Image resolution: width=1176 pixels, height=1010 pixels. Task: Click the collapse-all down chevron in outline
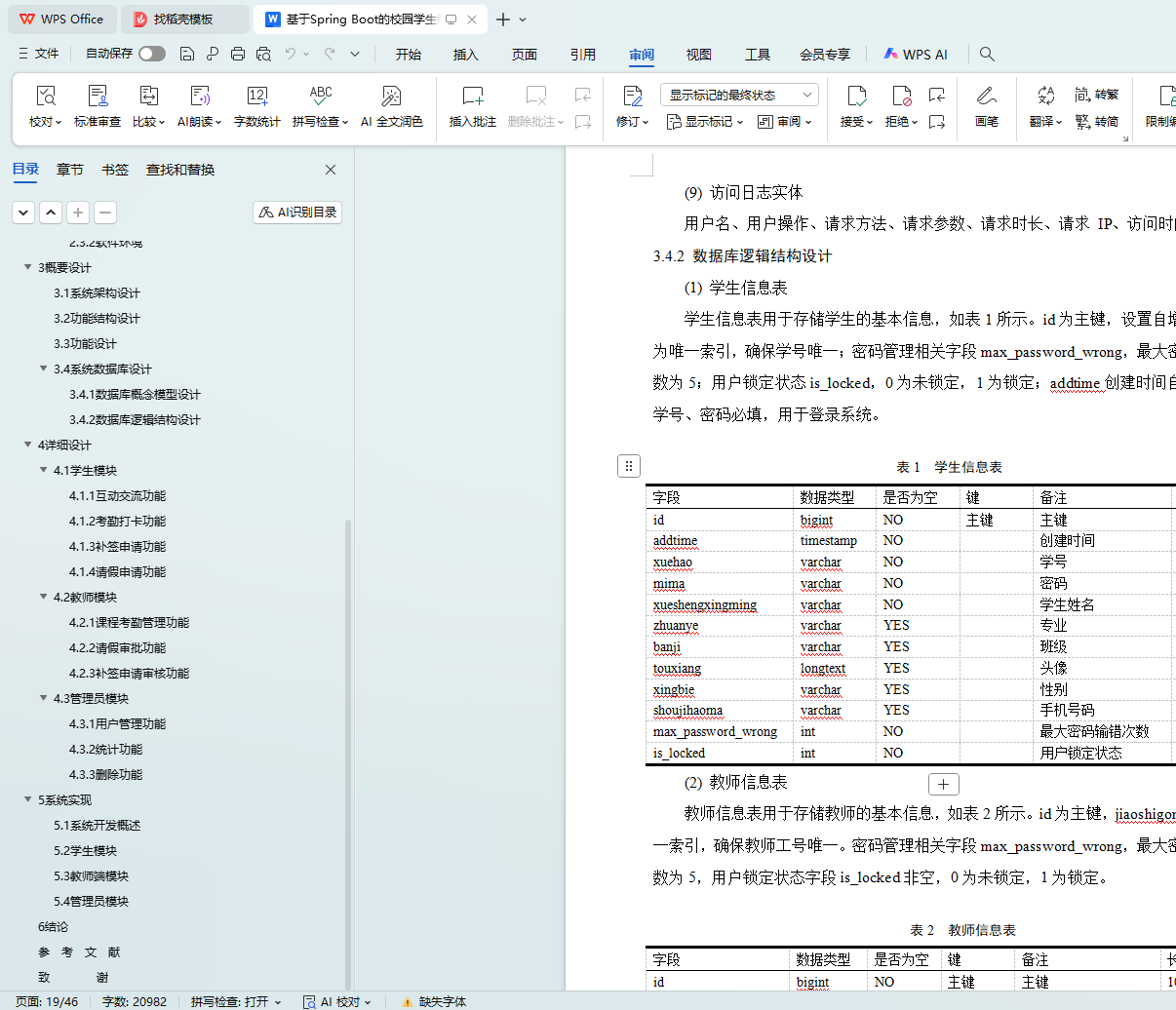click(x=23, y=212)
